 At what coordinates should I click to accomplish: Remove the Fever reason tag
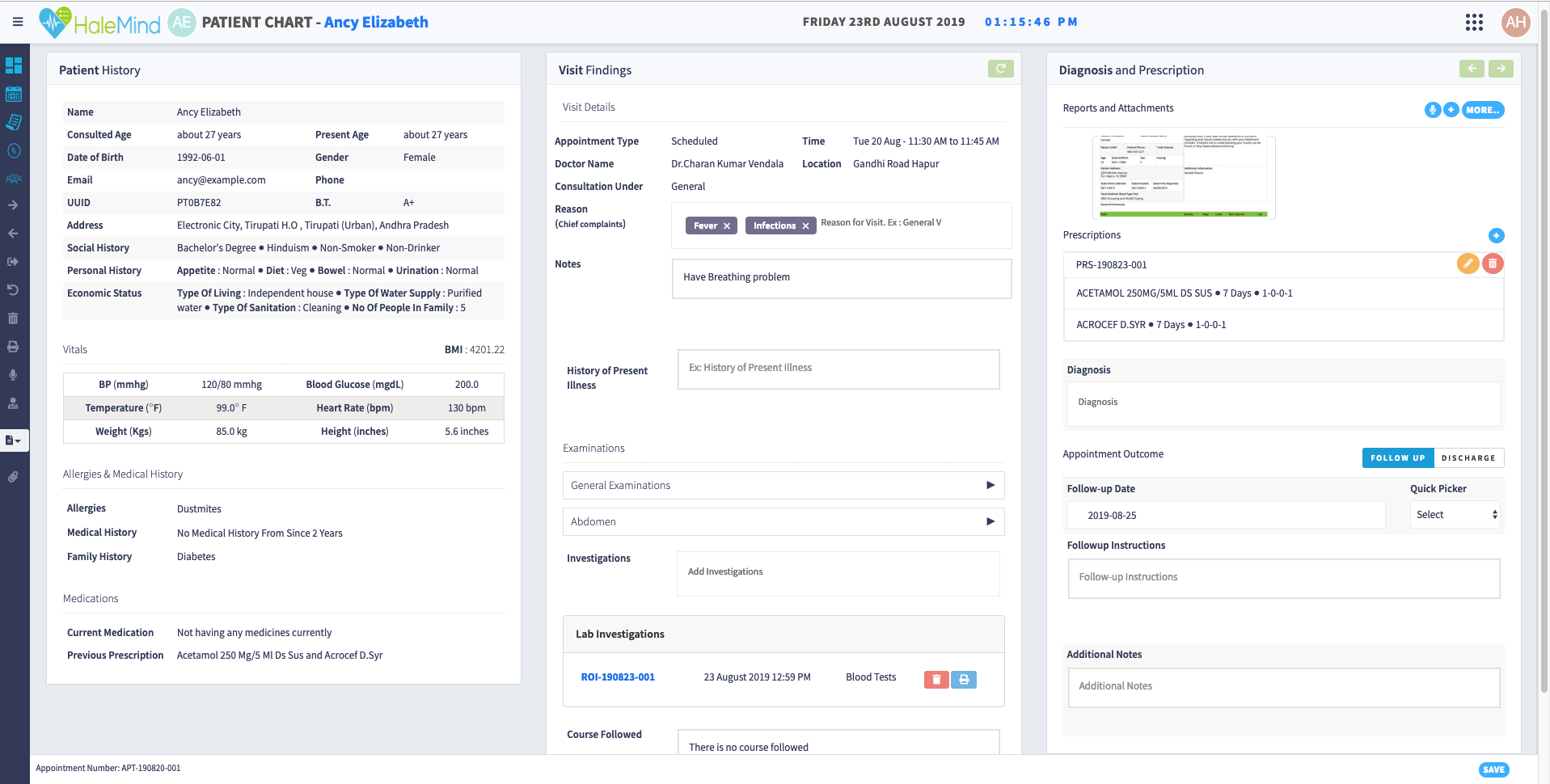[x=727, y=226]
